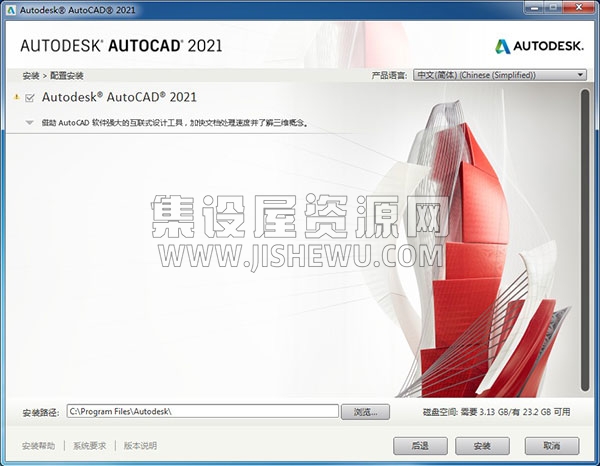This screenshot has width=600, height=466.
Task: Close the AutoCAD 2021 installer window
Action: pos(578,7)
